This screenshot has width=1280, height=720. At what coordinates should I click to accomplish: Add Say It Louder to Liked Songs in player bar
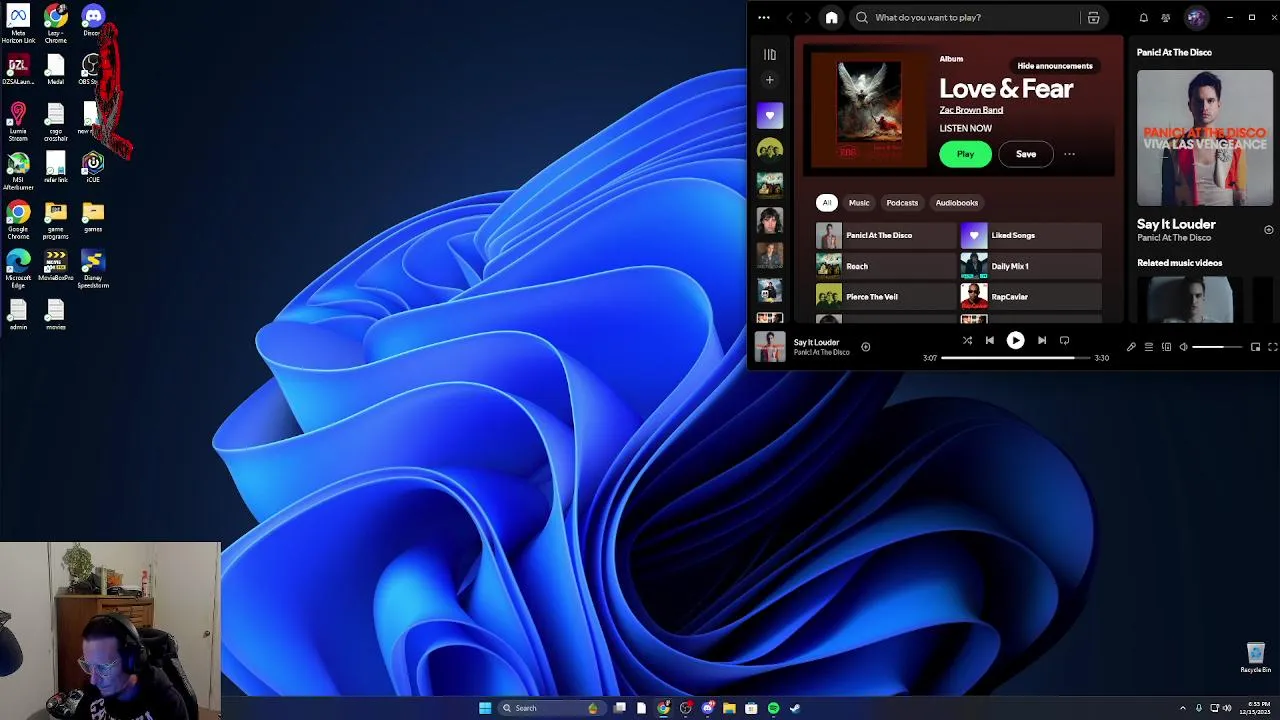[866, 347]
